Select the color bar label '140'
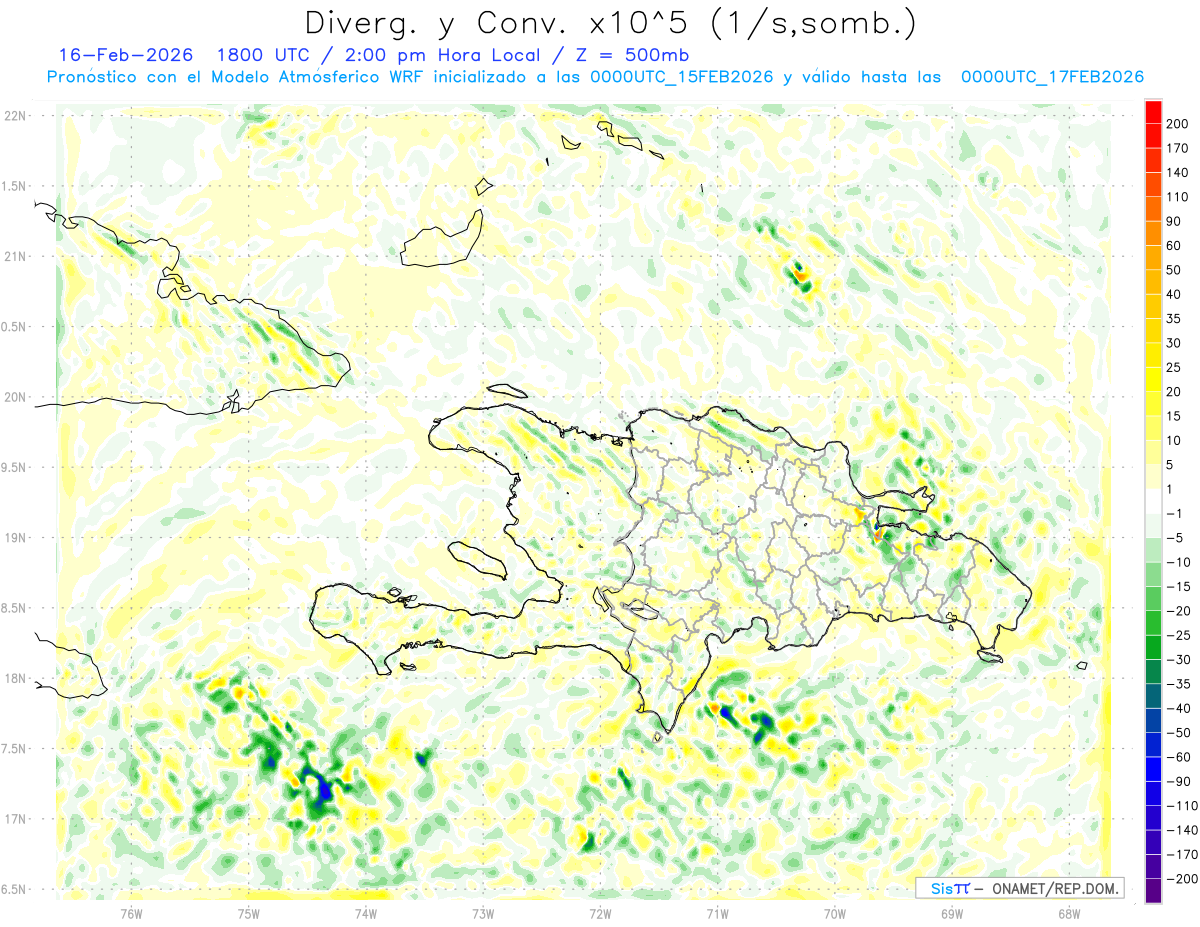1200x927 pixels. pos(1177,171)
